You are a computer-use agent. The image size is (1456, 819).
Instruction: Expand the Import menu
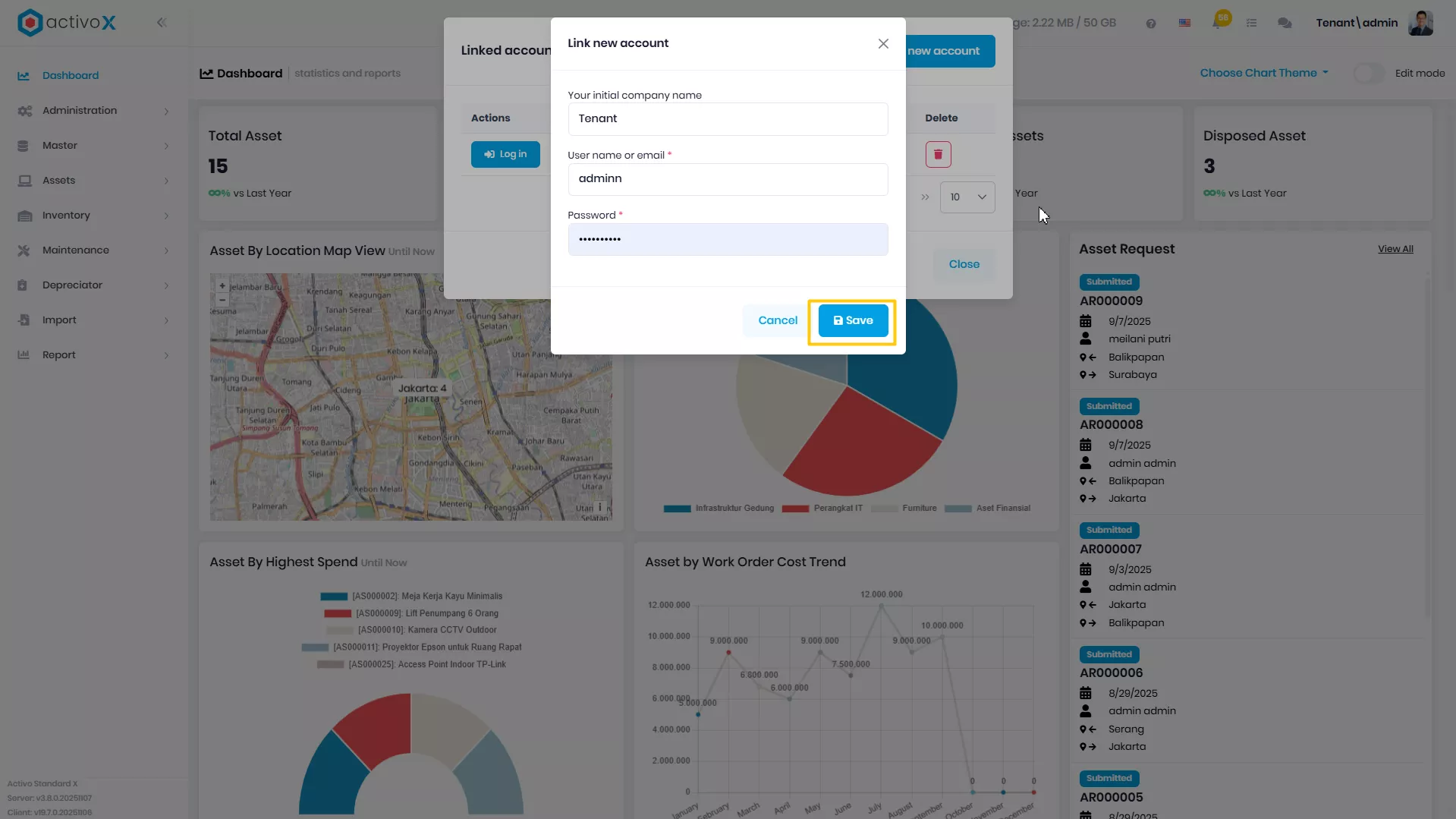(166, 321)
